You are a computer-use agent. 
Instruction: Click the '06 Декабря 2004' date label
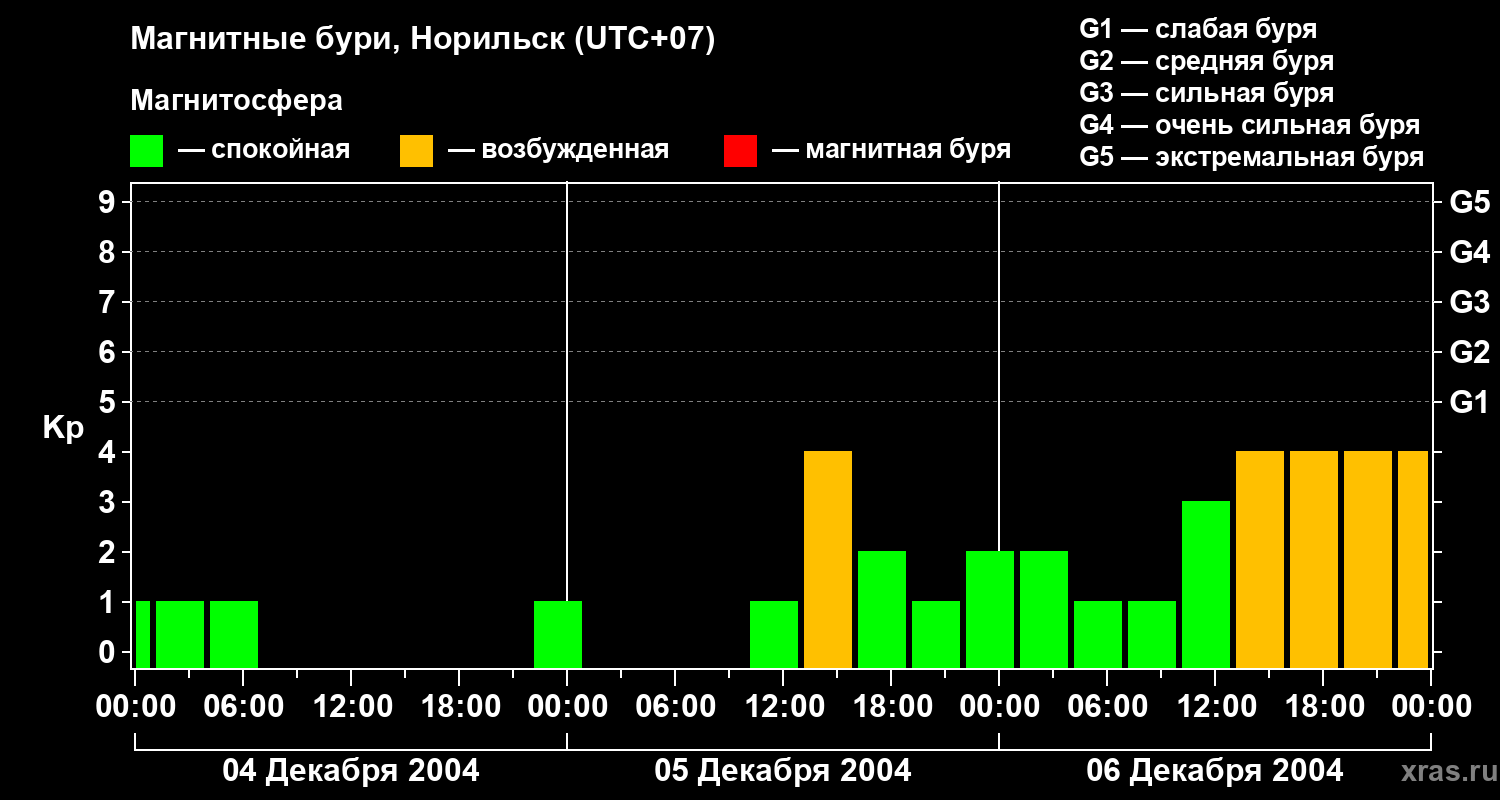point(1215,771)
